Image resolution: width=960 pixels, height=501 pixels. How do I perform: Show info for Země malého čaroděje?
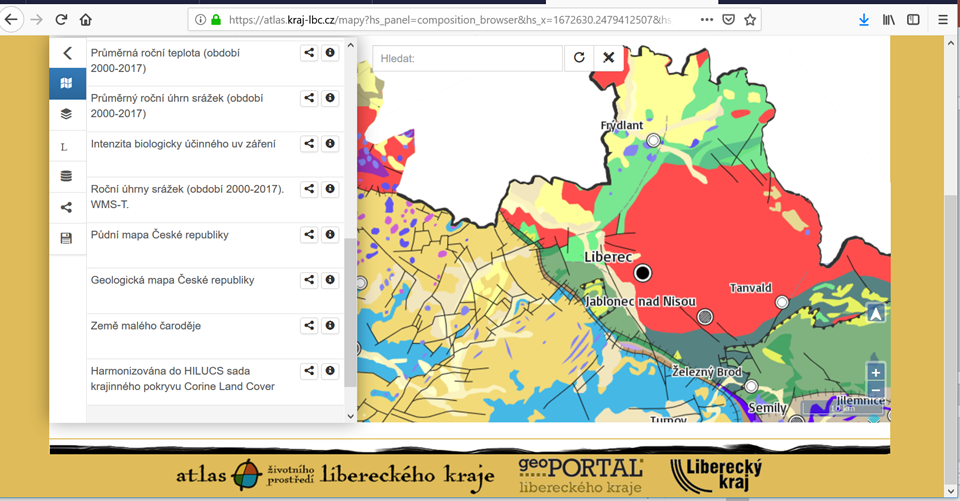330,325
